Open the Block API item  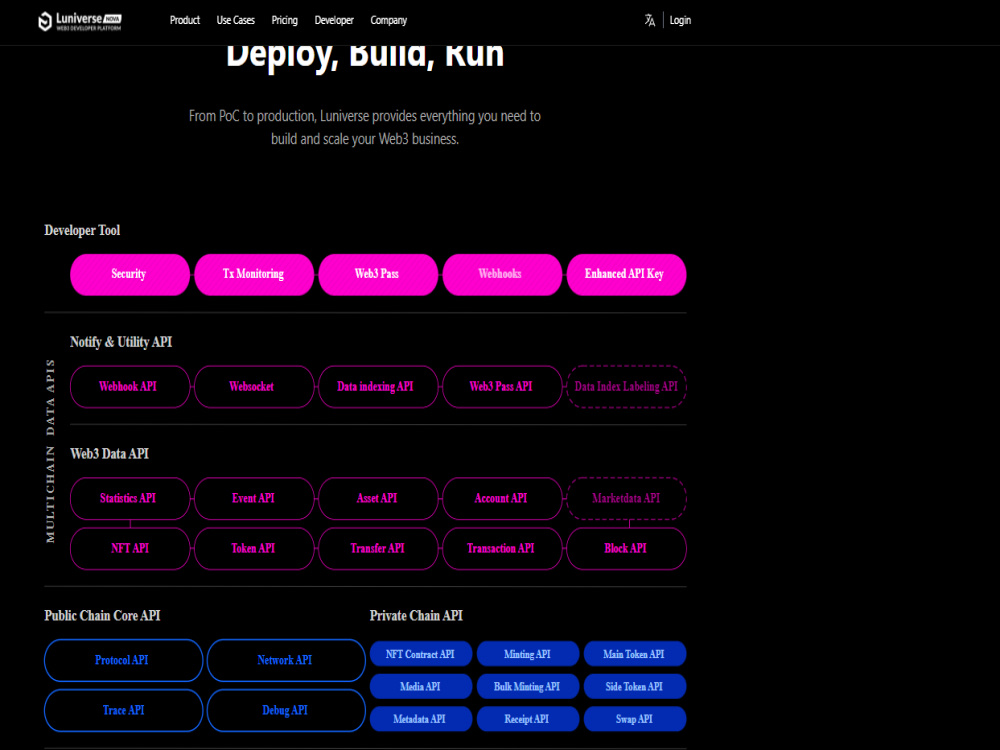pyautogui.click(x=626, y=548)
